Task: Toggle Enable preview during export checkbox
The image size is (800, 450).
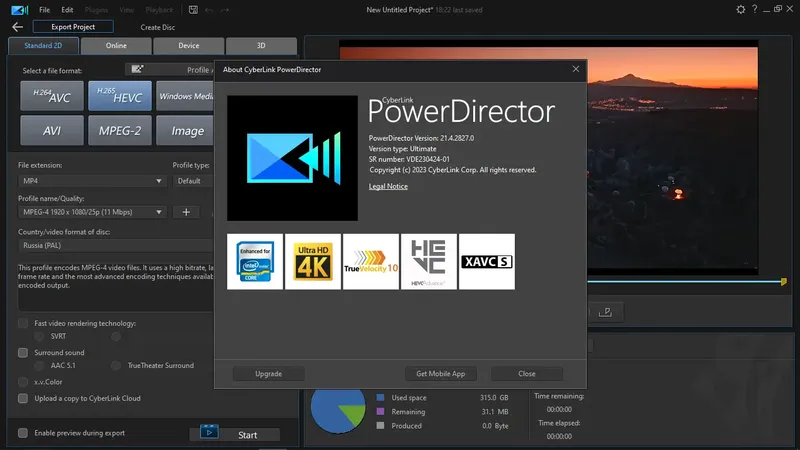Action: coord(23,433)
